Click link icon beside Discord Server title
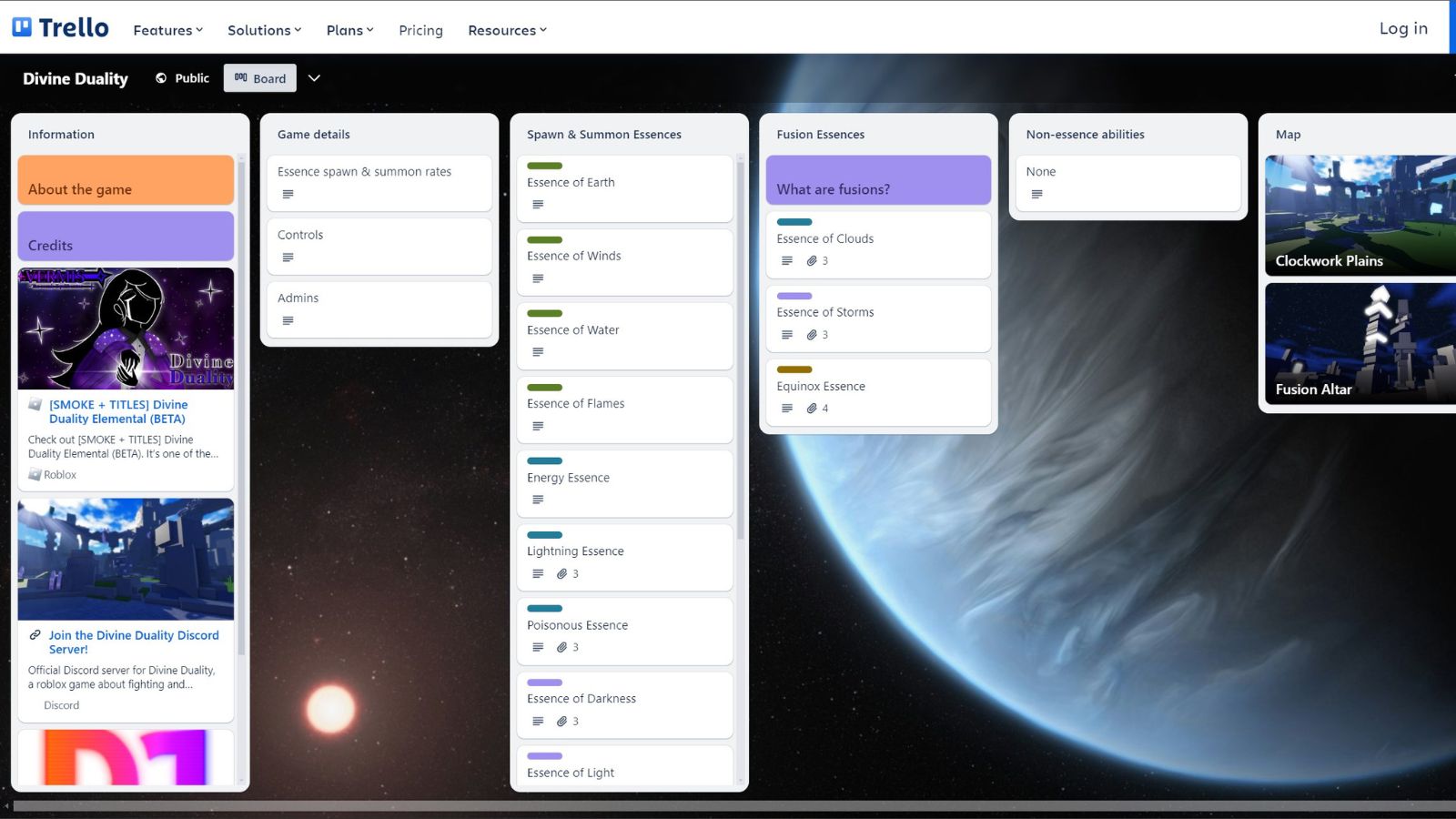 (x=35, y=635)
